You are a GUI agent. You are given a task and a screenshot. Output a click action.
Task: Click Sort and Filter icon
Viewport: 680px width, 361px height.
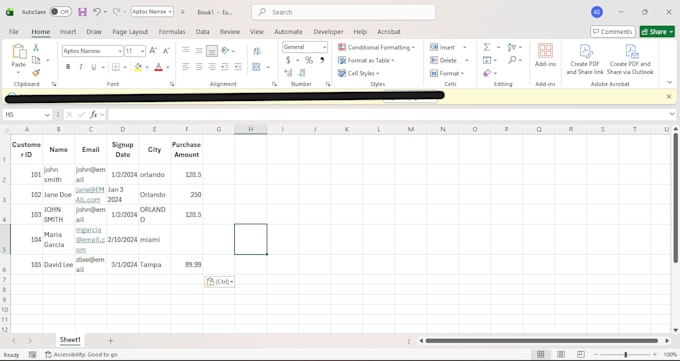tap(512, 47)
